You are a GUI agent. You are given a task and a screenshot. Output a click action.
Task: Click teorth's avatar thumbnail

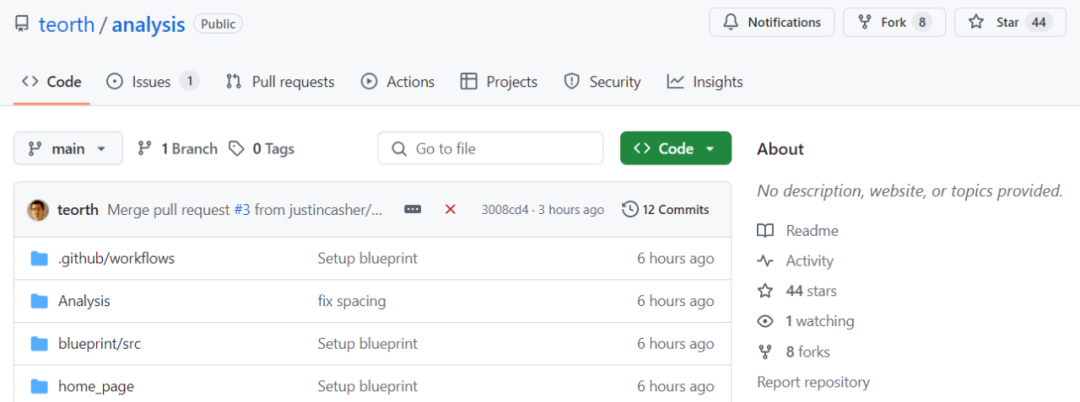pos(38,209)
